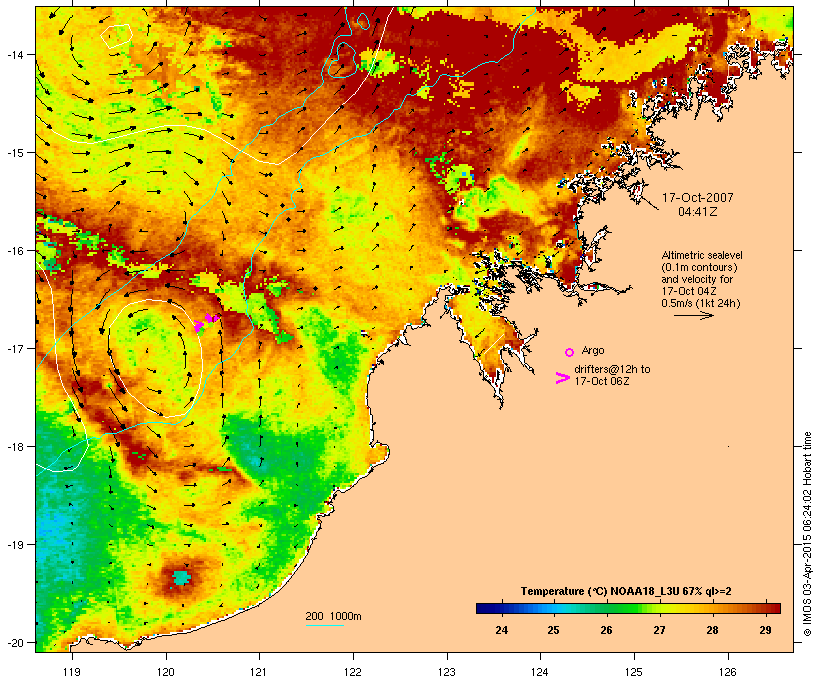
Task: Click the Argo legend label
Action: [593, 350]
